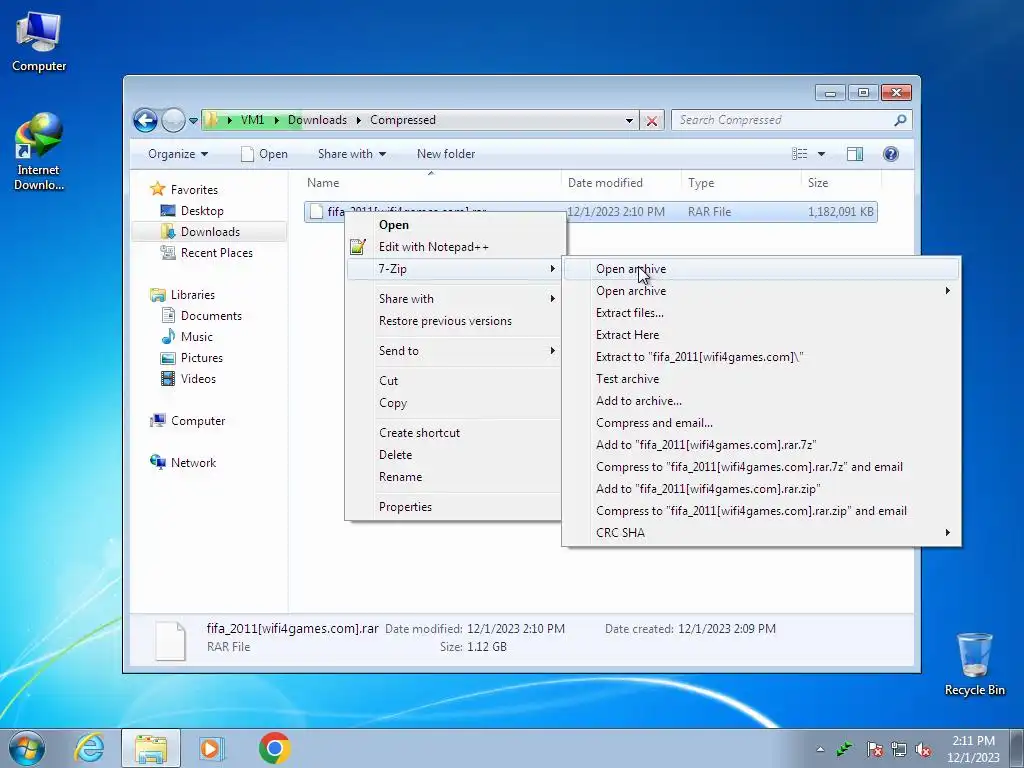Viewport: 1024px width, 768px height.
Task: Click the Favorites star icon
Action: coord(157,189)
